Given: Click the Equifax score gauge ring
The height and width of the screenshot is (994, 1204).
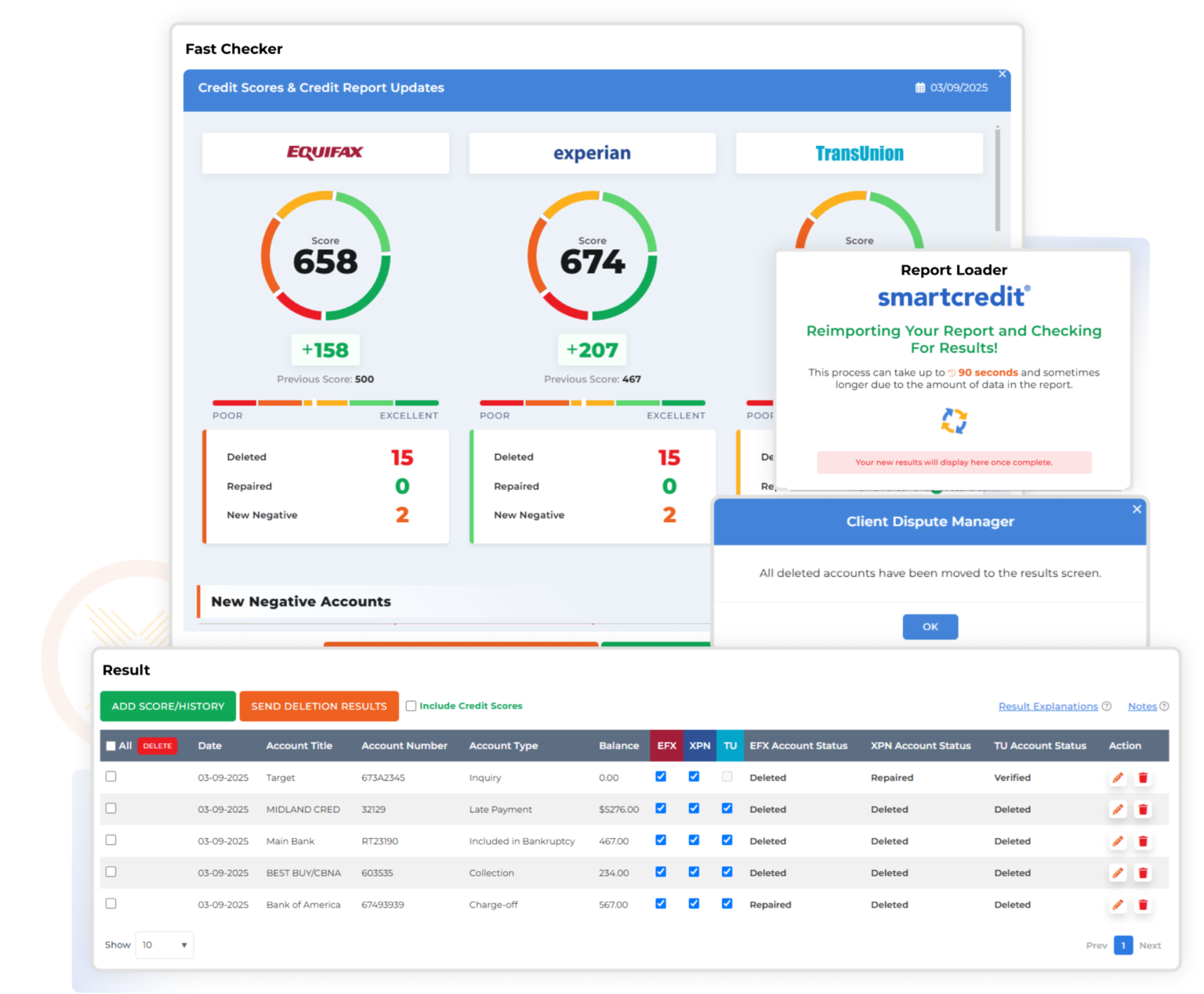Looking at the screenshot, I should tap(325, 198).
